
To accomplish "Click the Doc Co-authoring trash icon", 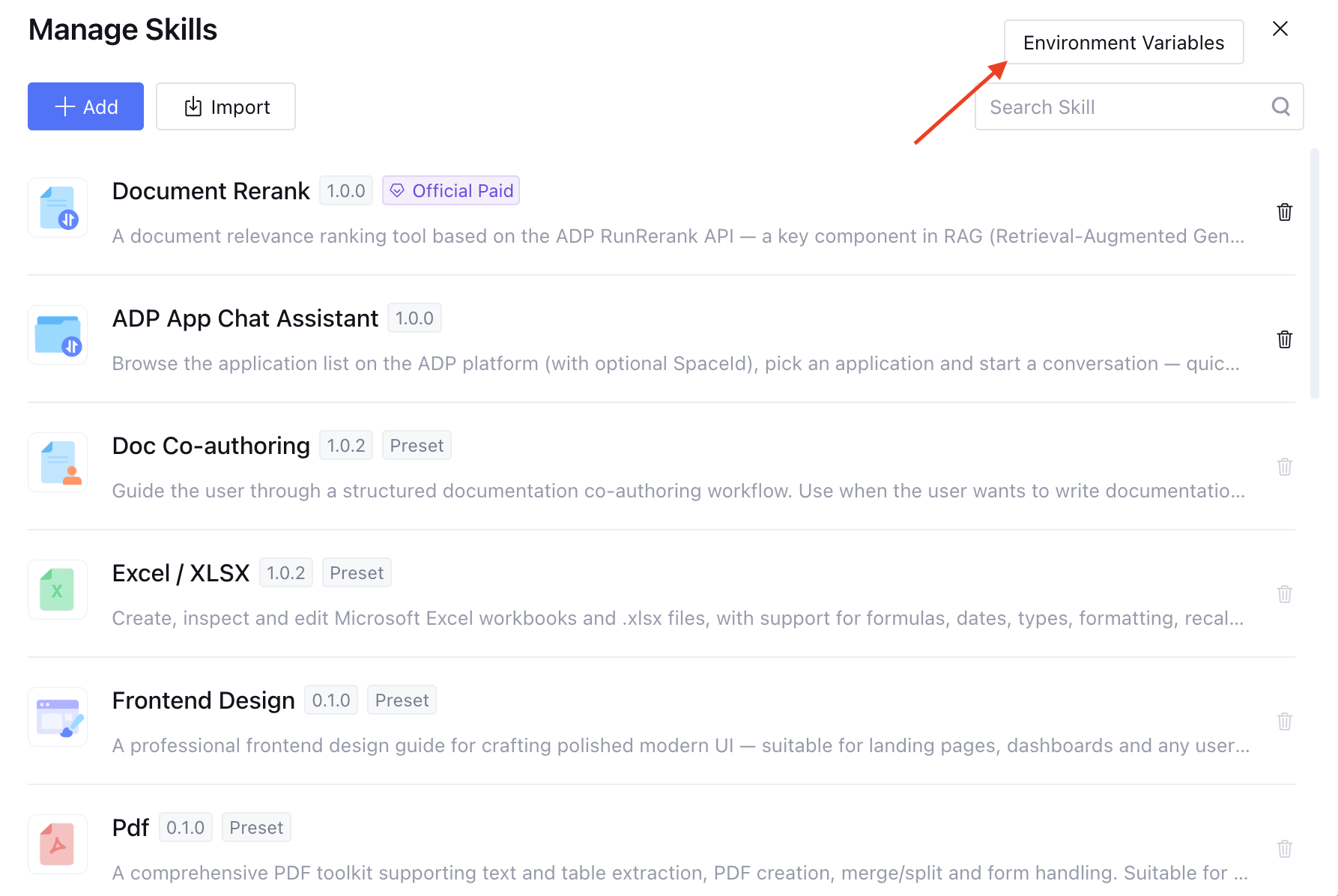I will pos(1284,467).
